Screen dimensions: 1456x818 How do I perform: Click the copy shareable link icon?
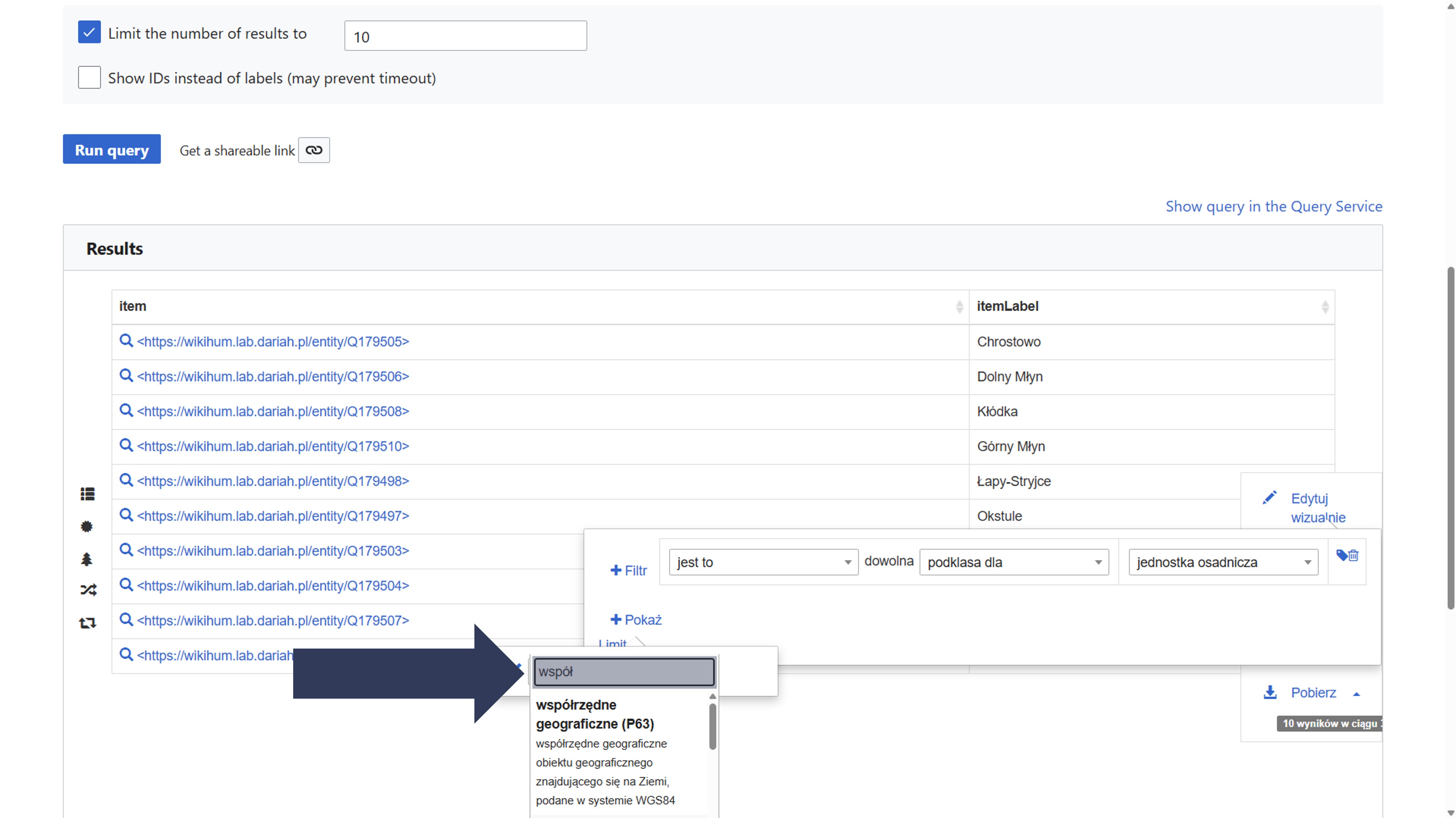click(x=314, y=150)
